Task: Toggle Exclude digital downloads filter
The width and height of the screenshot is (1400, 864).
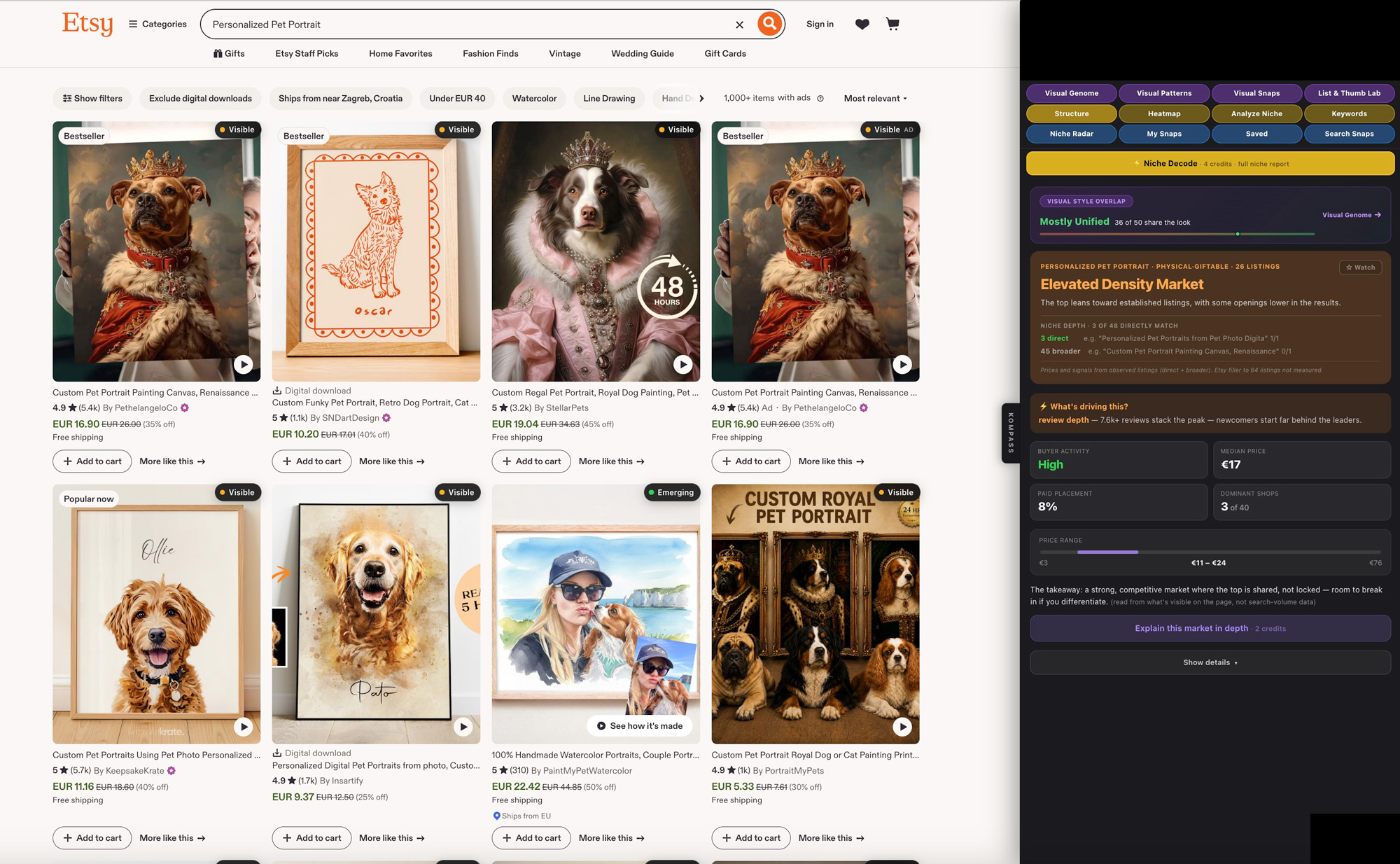Action: [x=200, y=98]
